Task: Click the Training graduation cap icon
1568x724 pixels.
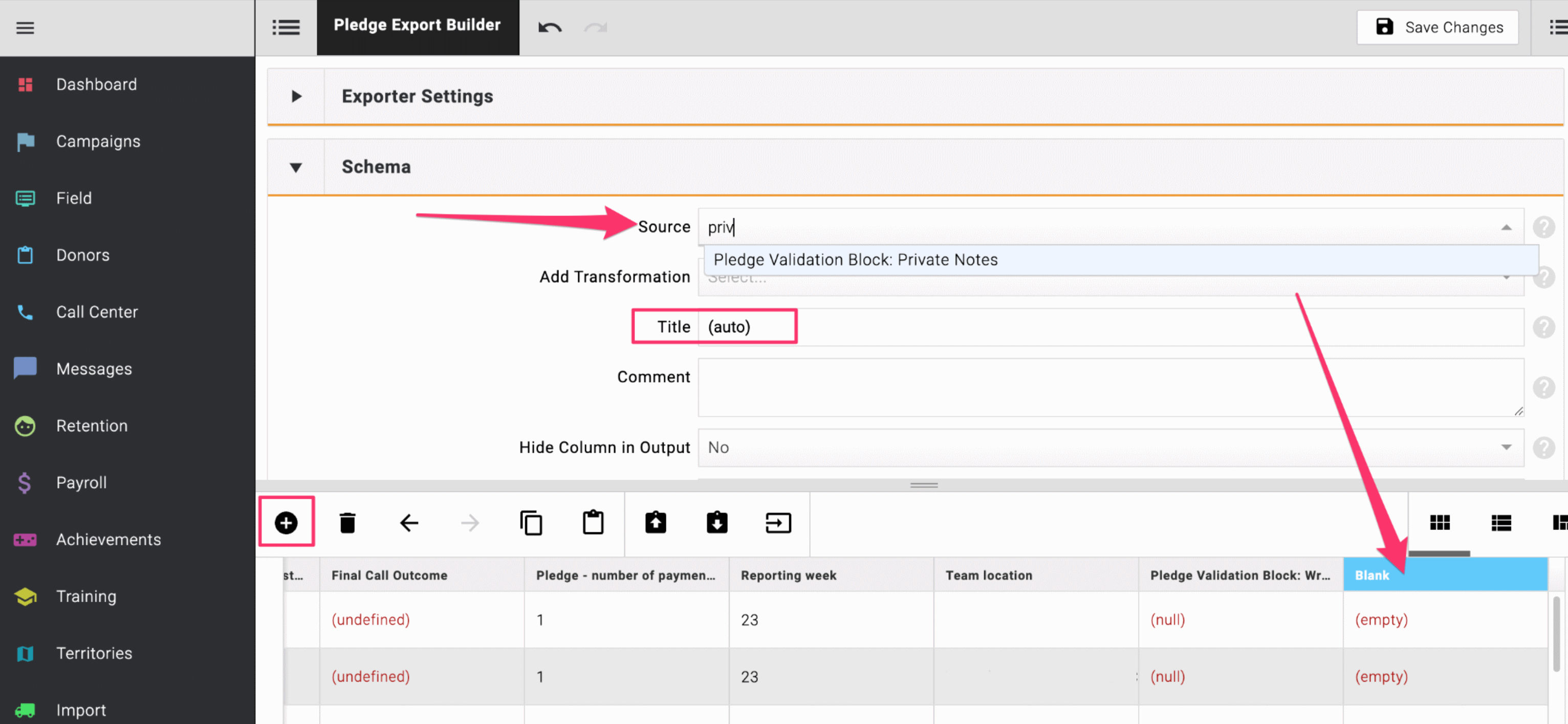Action: 25,597
